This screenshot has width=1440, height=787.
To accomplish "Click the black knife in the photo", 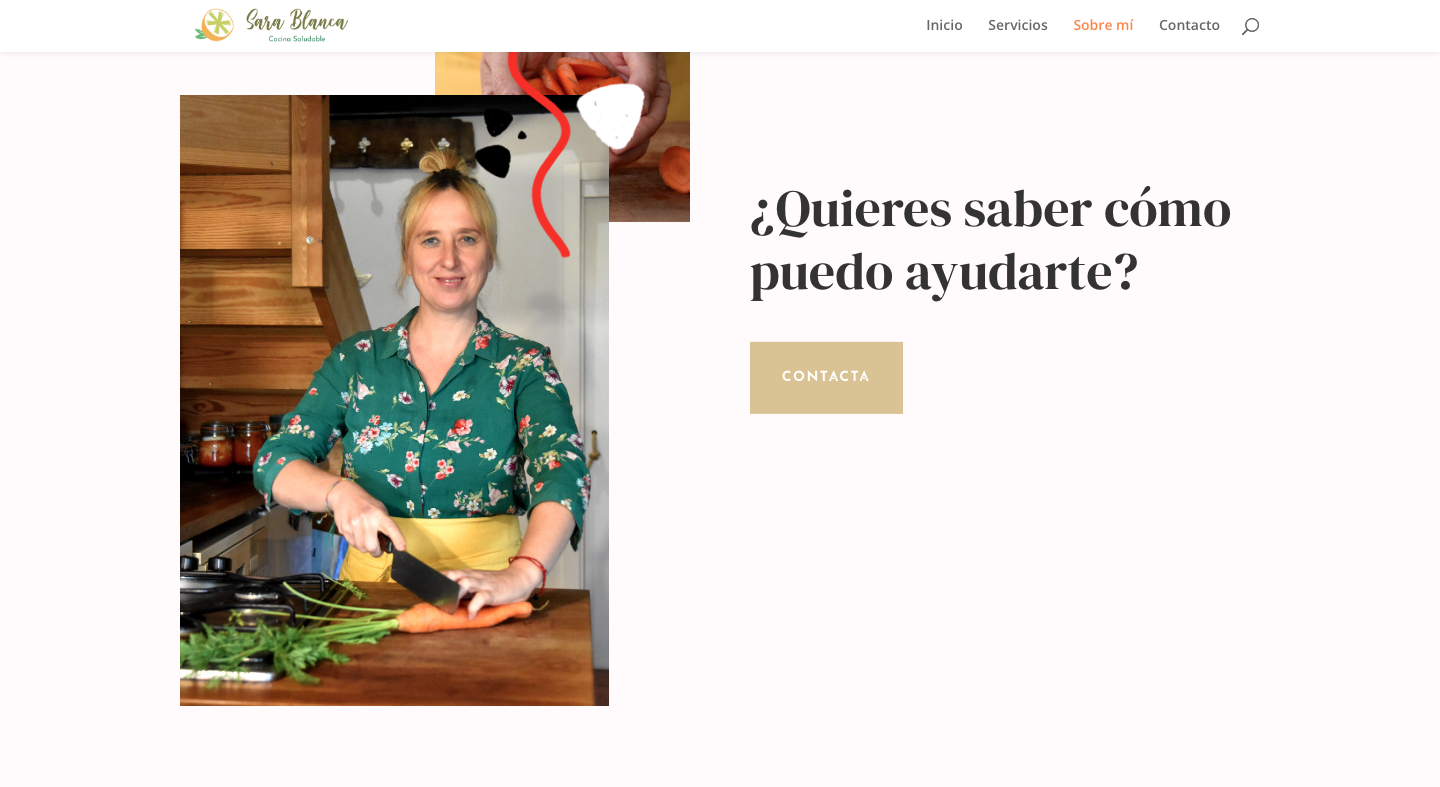I will (x=420, y=572).
